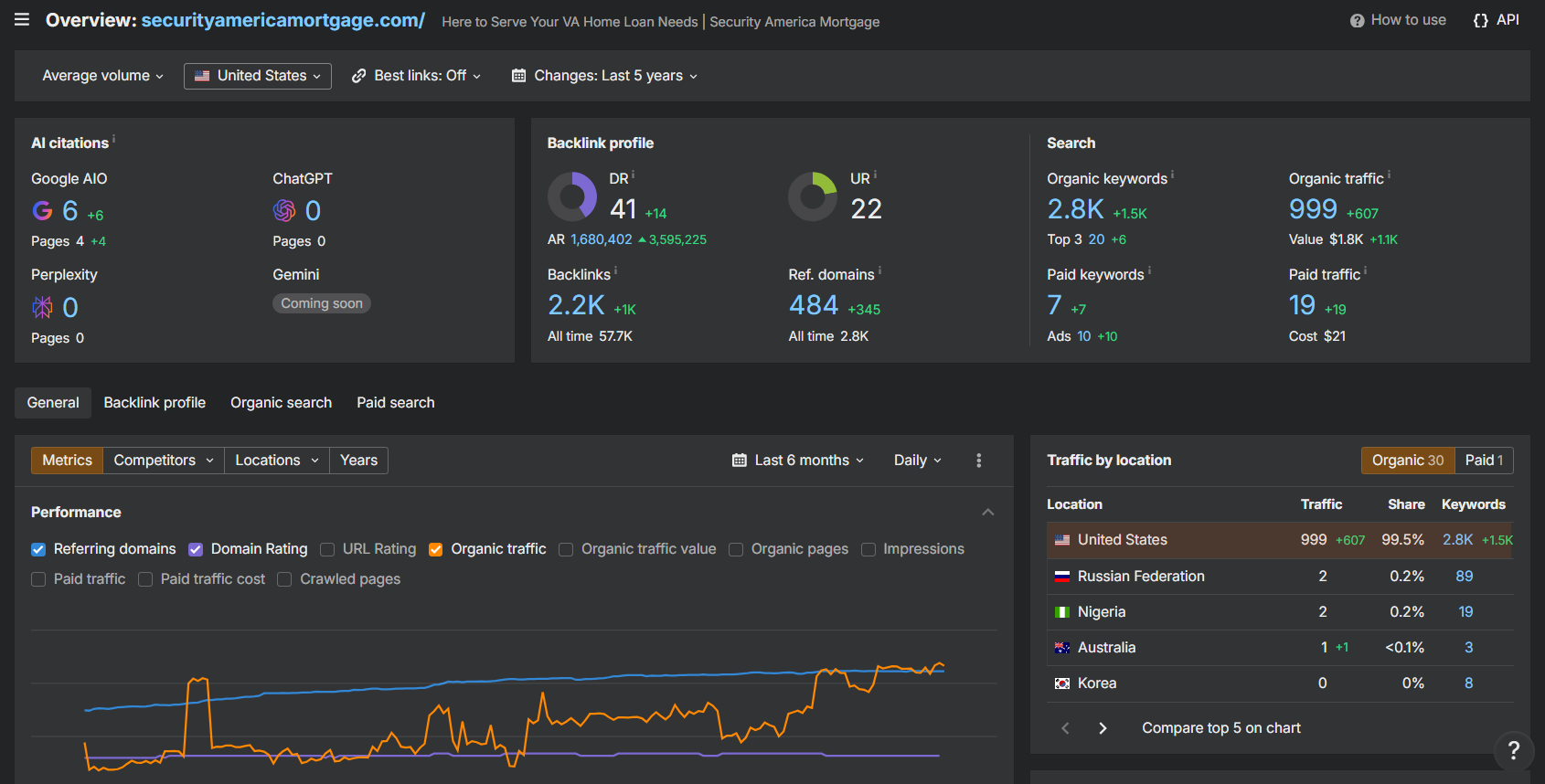The width and height of the screenshot is (1545, 784).
Task: Open the hamburger menu icon
Action: coord(22,20)
